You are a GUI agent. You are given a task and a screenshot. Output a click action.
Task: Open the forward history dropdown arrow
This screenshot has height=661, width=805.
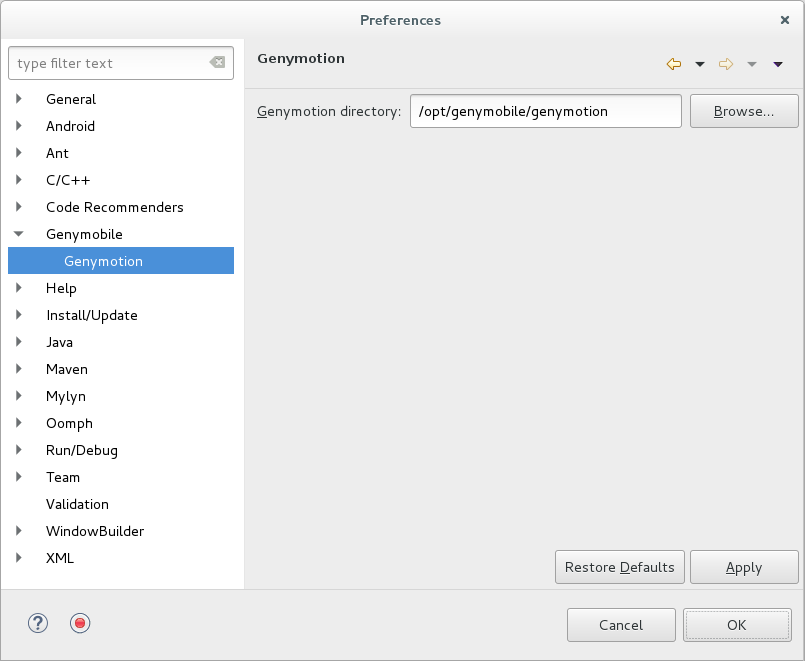(752, 64)
